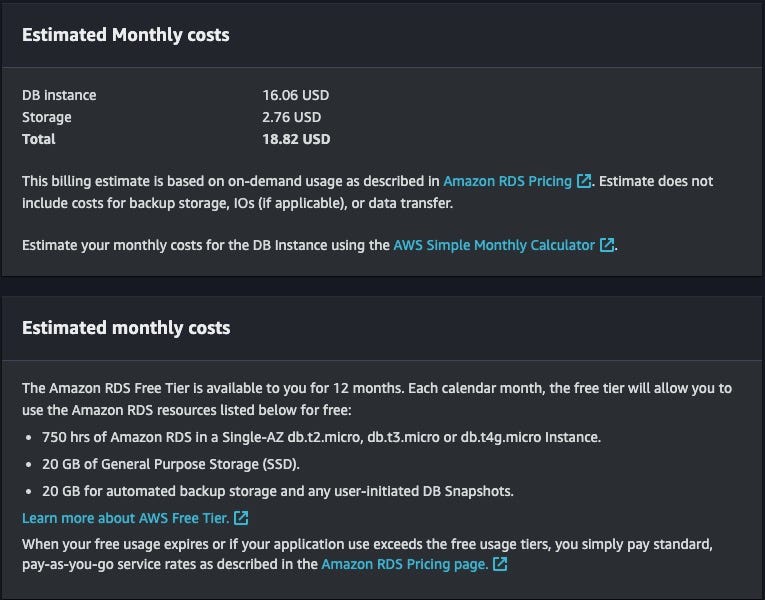Open the Amazon RDS Pricing link in billing estimate
The image size is (765, 600).
tap(507, 181)
